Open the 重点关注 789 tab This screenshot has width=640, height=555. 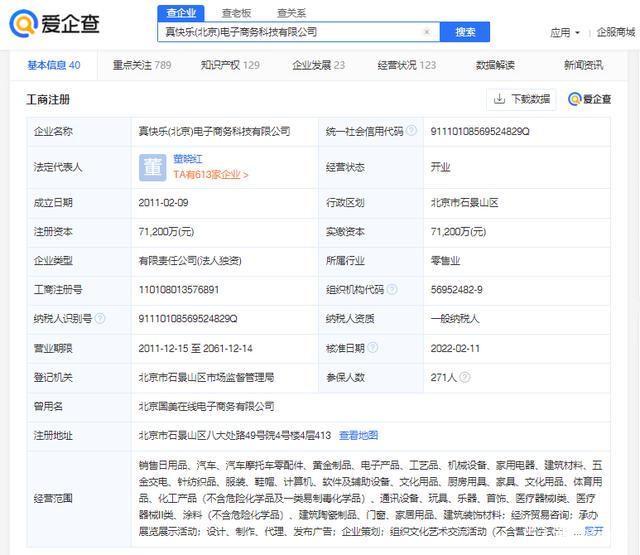(142, 65)
